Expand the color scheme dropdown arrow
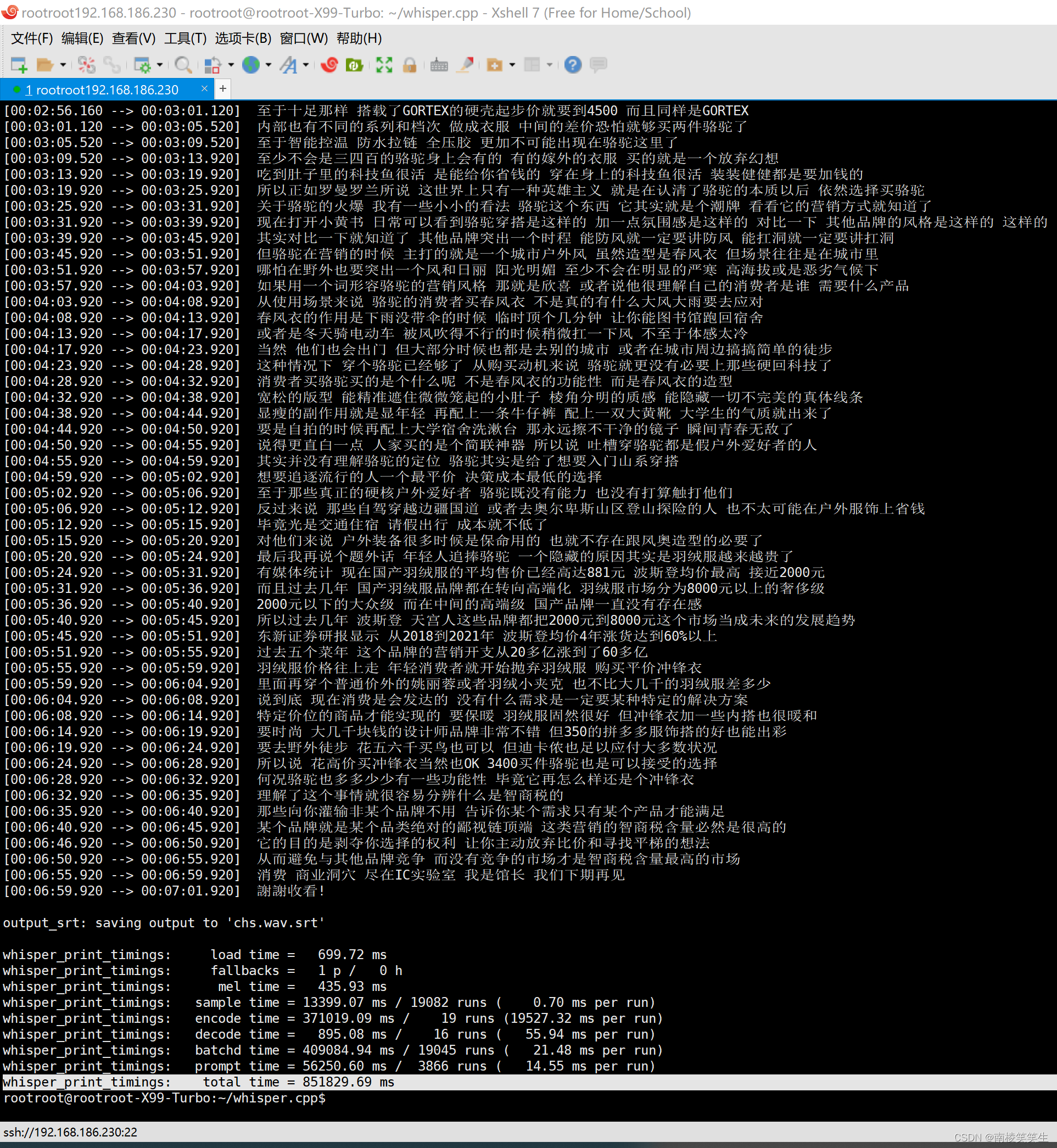Viewport: 1057px width, 1148px height. point(231,65)
